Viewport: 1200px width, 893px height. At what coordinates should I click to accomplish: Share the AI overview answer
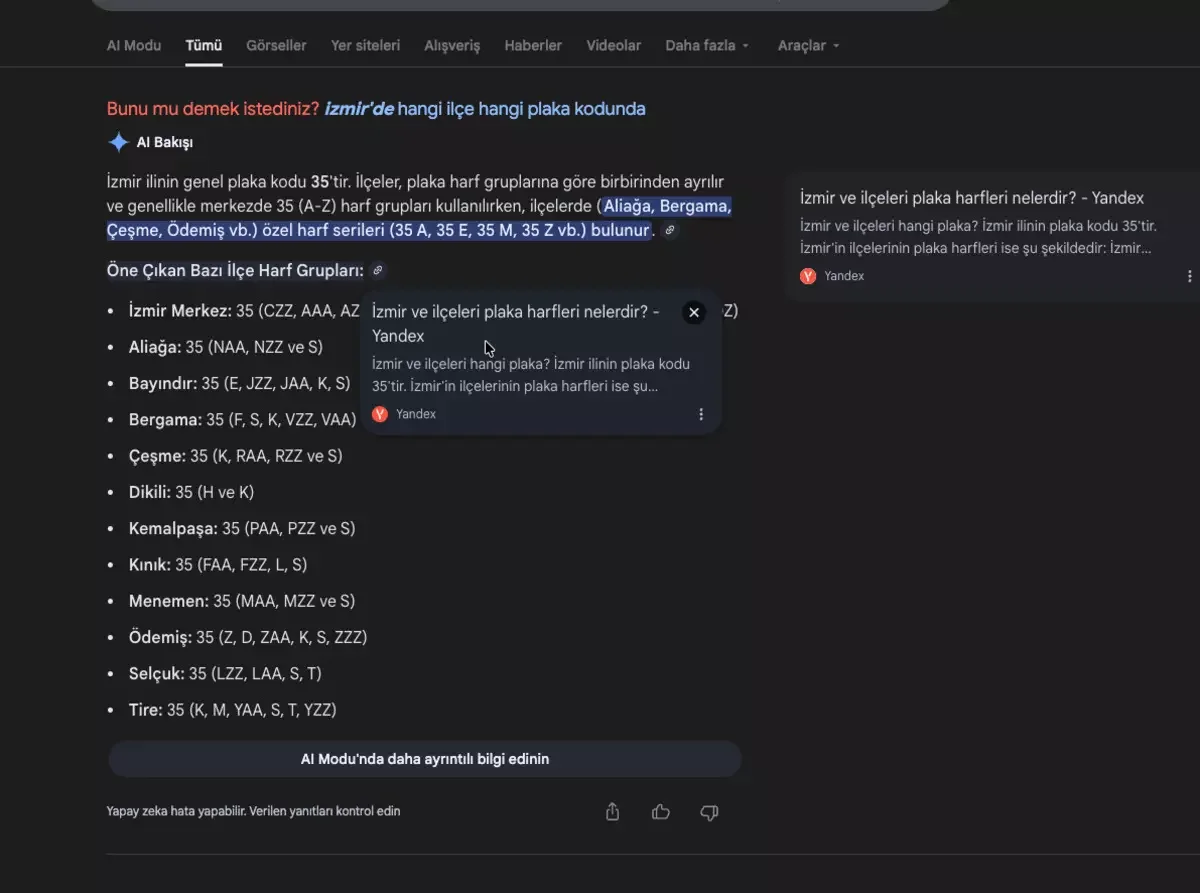tap(613, 812)
